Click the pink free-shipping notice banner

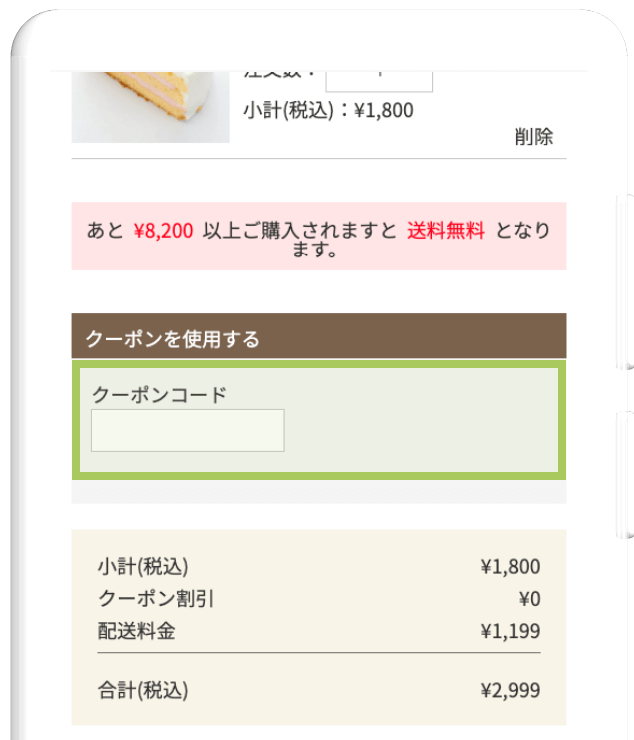tap(319, 236)
